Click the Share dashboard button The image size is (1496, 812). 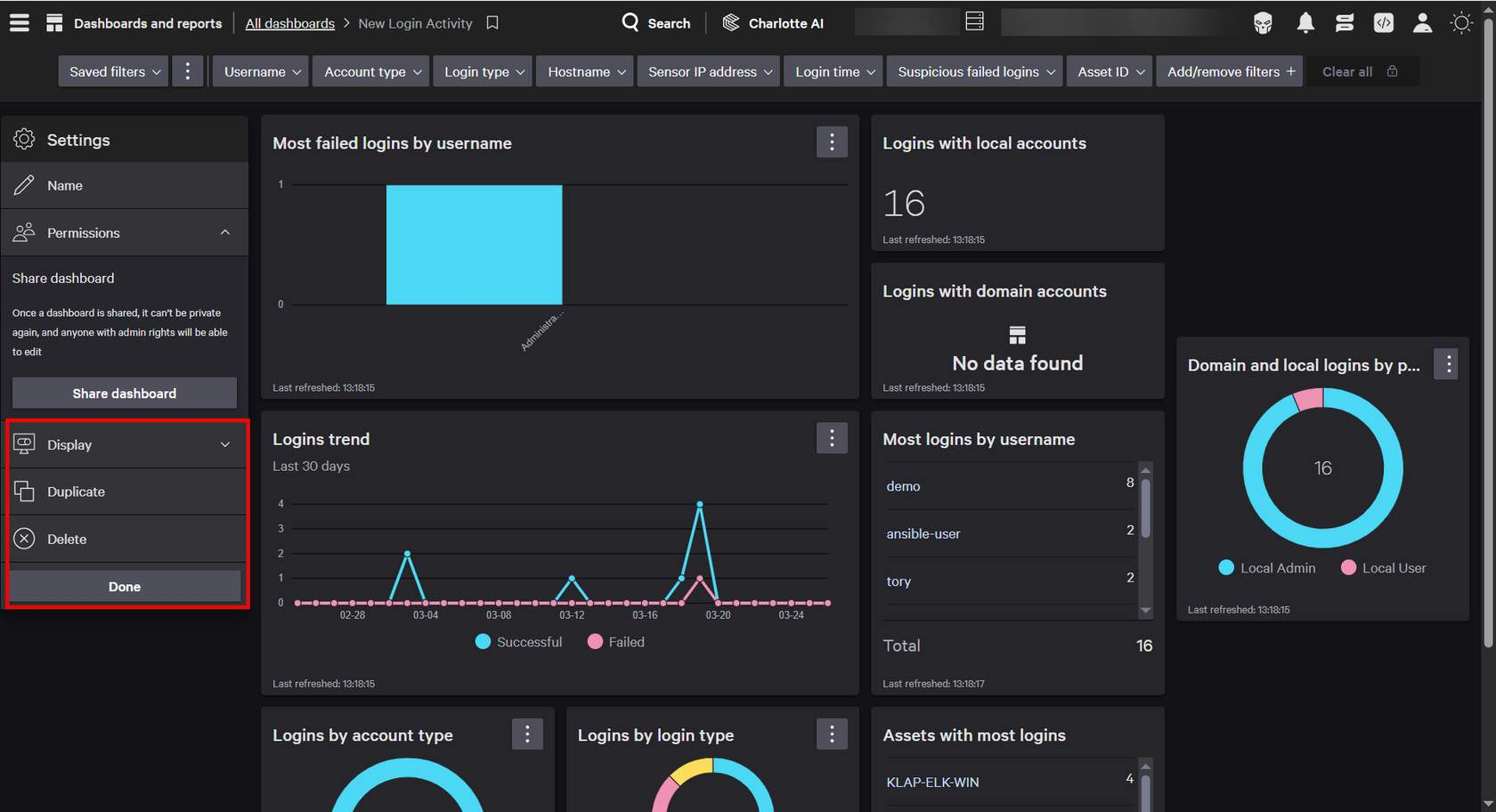click(x=125, y=394)
